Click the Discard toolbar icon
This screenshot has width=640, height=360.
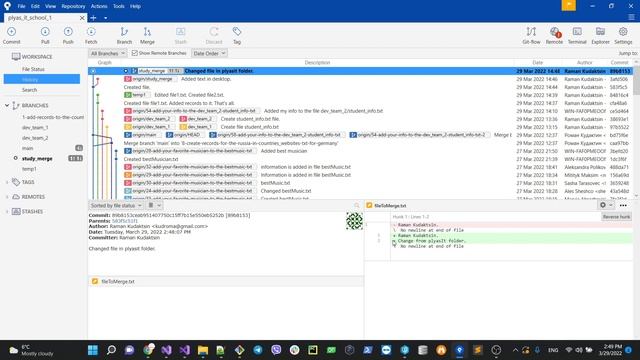tap(214, 36)
